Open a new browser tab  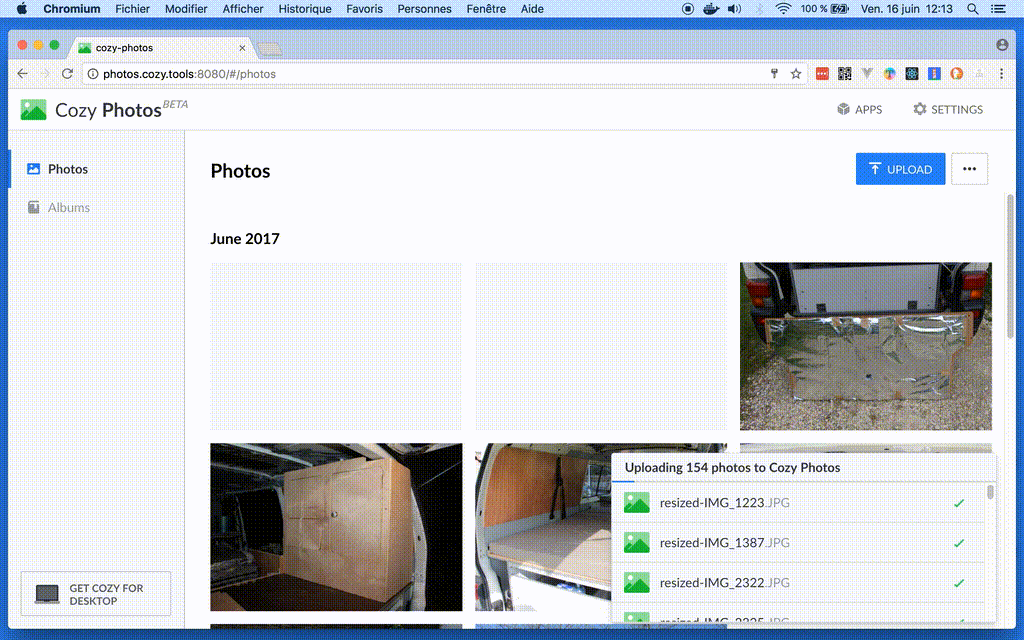coord(269,48)
